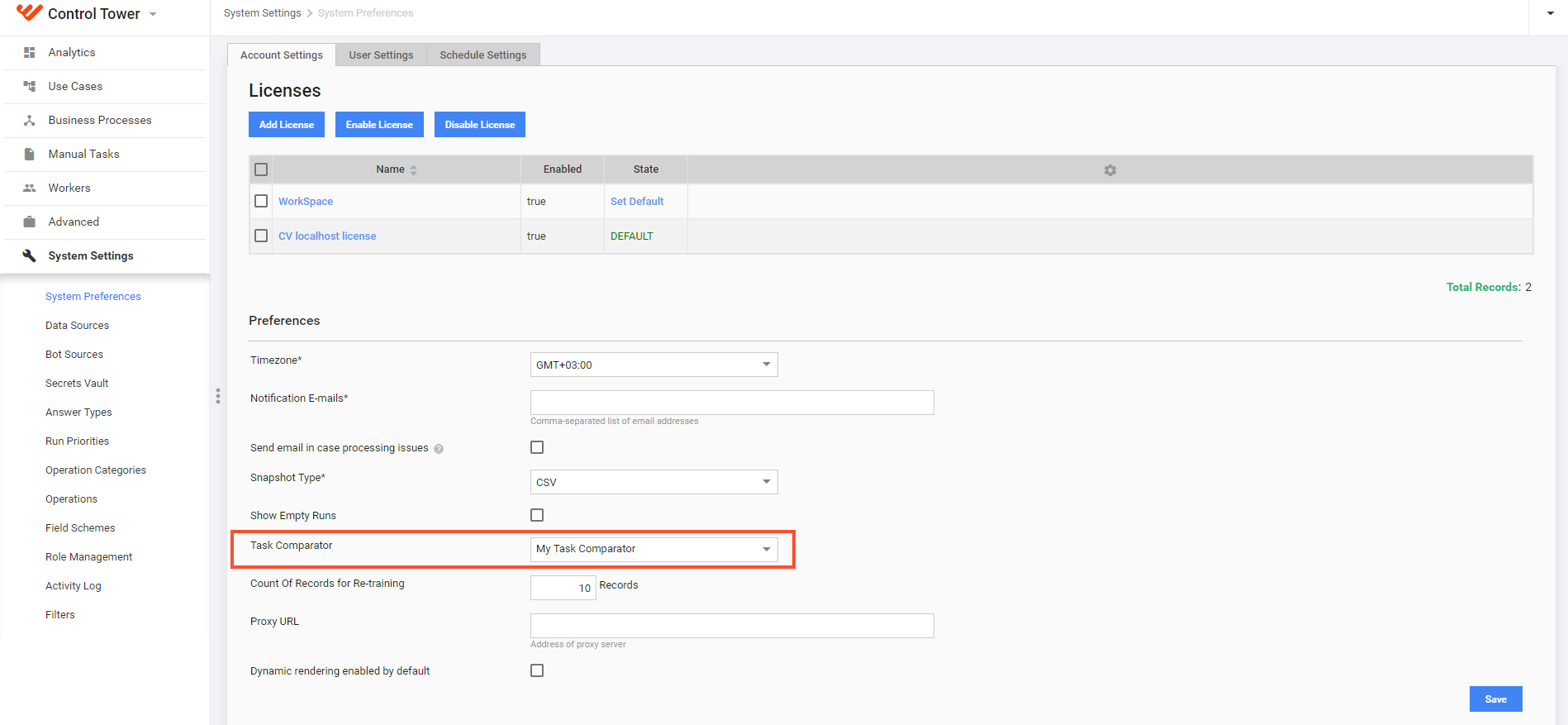Viewport: 1568px width, 725px height.
Task: Click System Settings in the breadcrumb
Action: pyautogui.click(x=263, y=13)
